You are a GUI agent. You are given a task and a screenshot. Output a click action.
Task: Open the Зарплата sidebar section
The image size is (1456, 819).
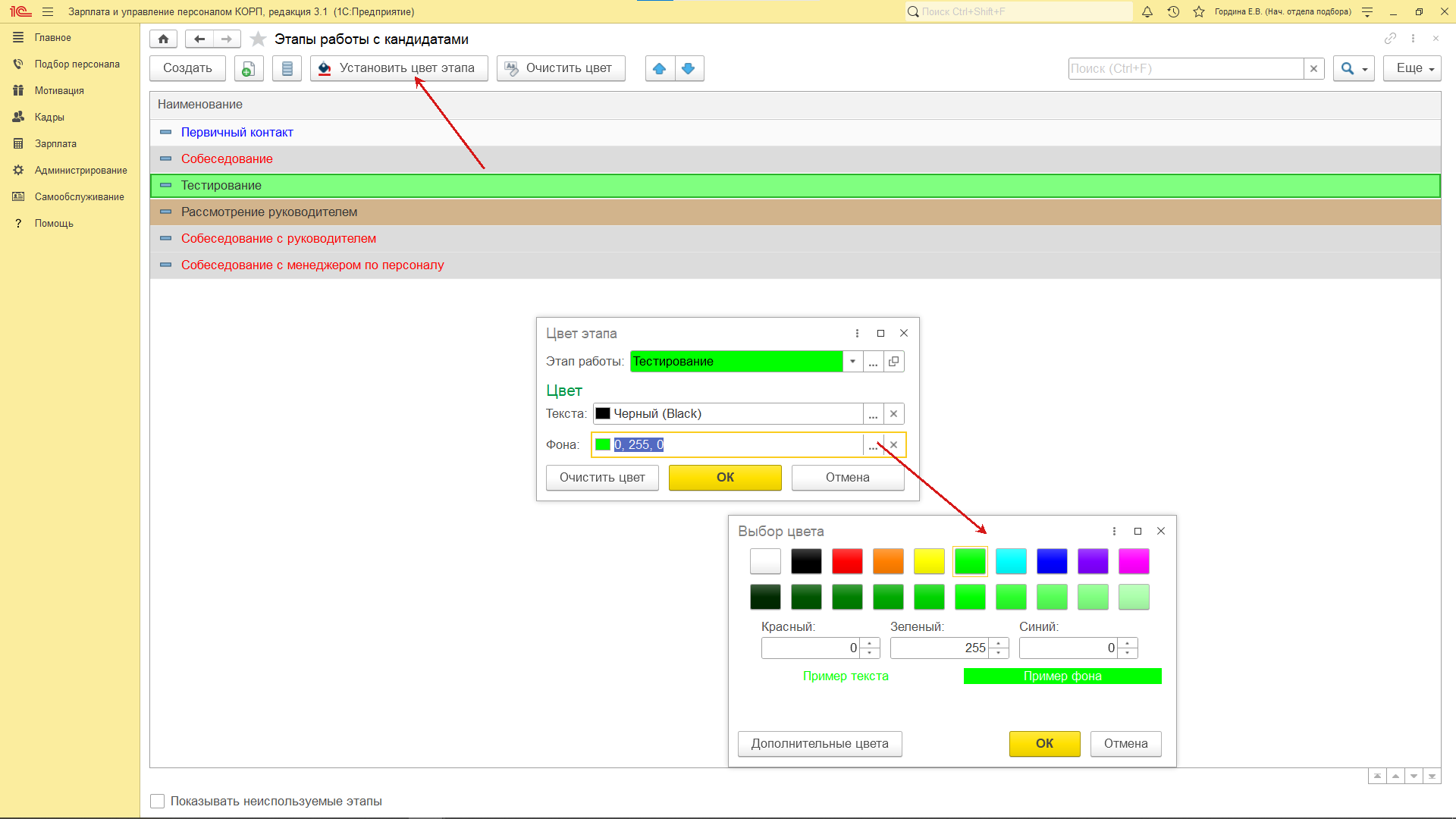coord(55,143)
